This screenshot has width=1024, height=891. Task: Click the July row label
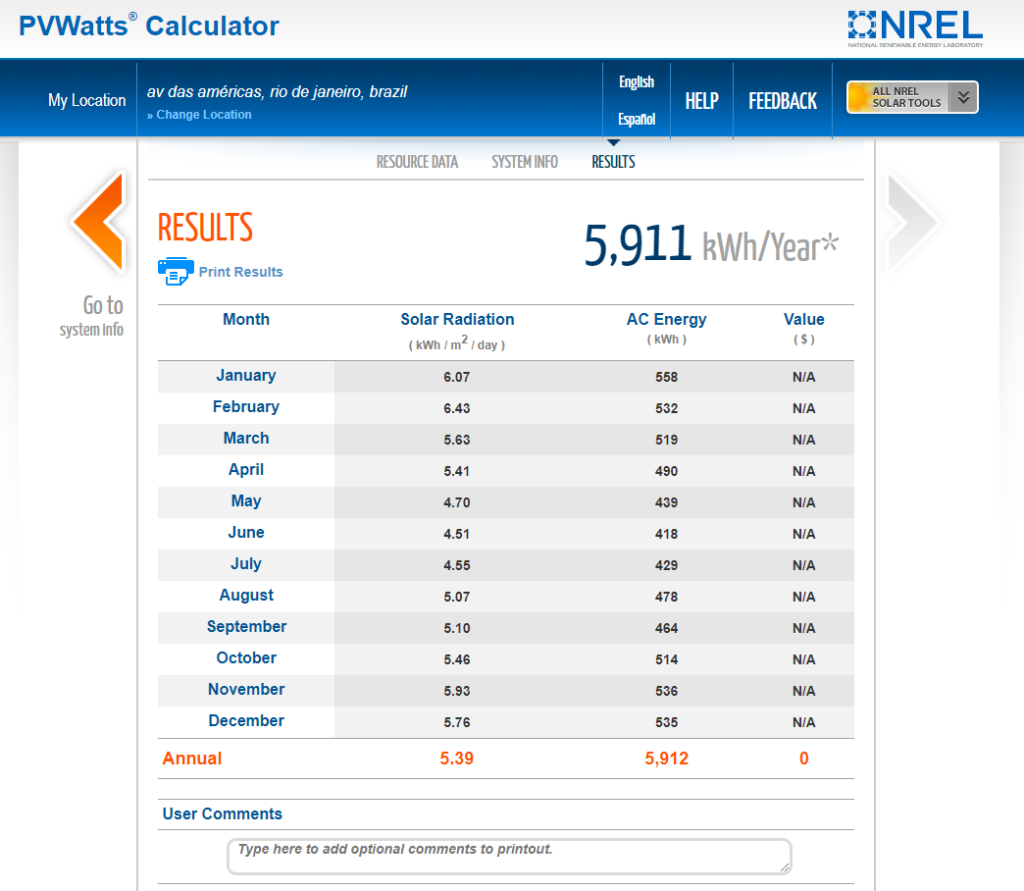click(x=246, y=564)
